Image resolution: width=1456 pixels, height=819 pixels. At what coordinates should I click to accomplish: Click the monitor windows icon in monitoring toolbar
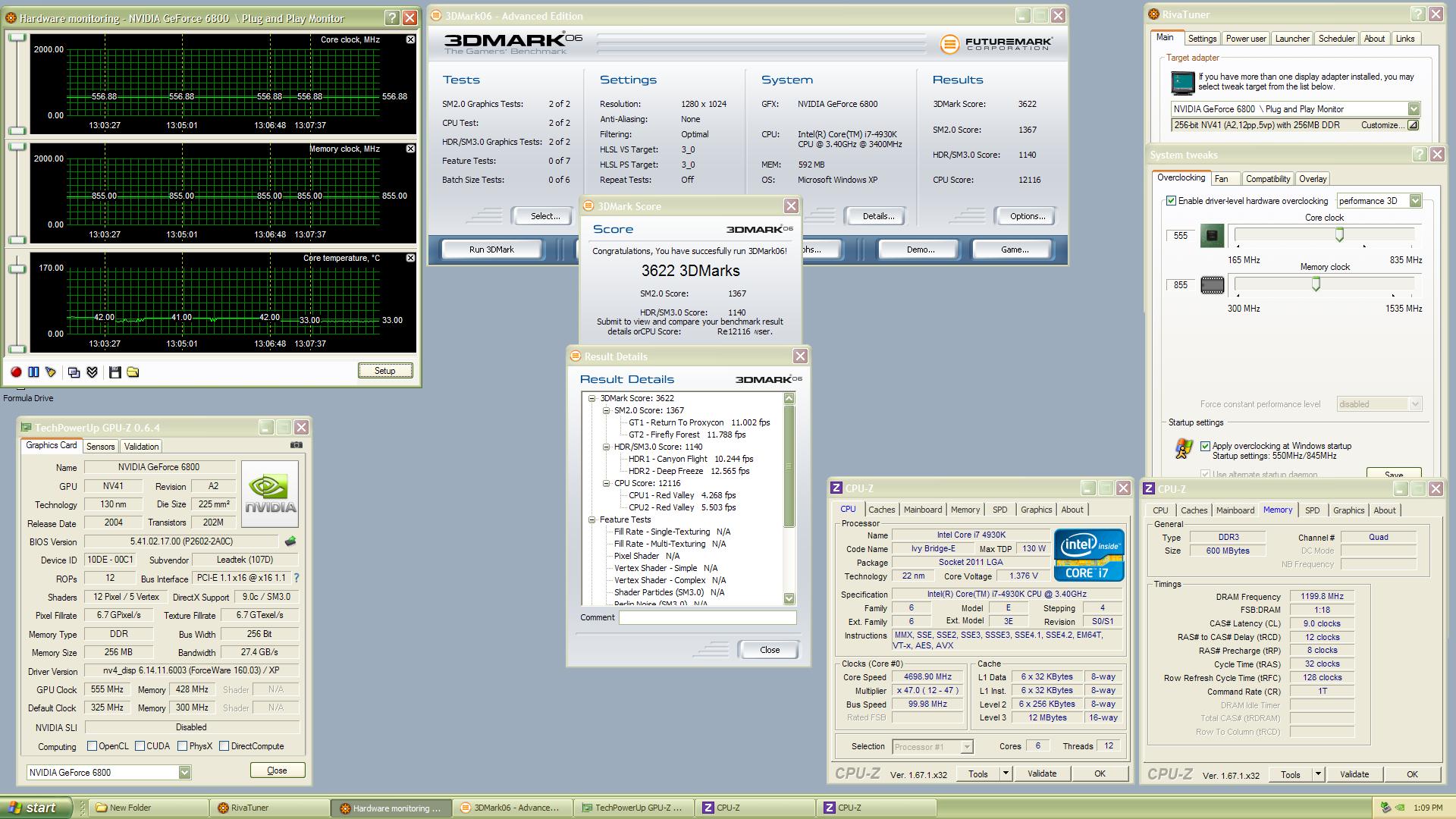point(74,372)
